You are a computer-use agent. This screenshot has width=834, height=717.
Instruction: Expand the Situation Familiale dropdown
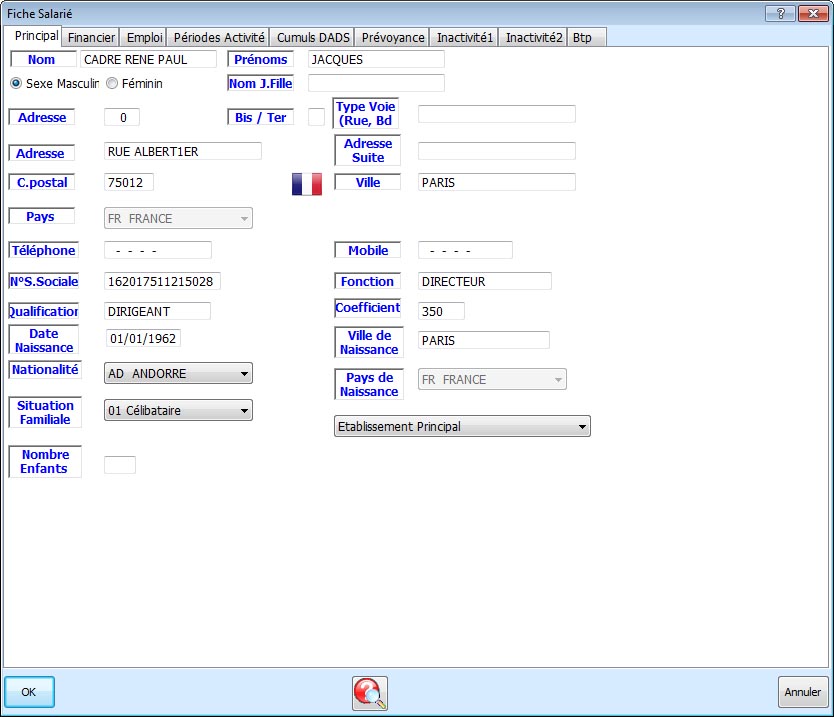tap(178, 411)
